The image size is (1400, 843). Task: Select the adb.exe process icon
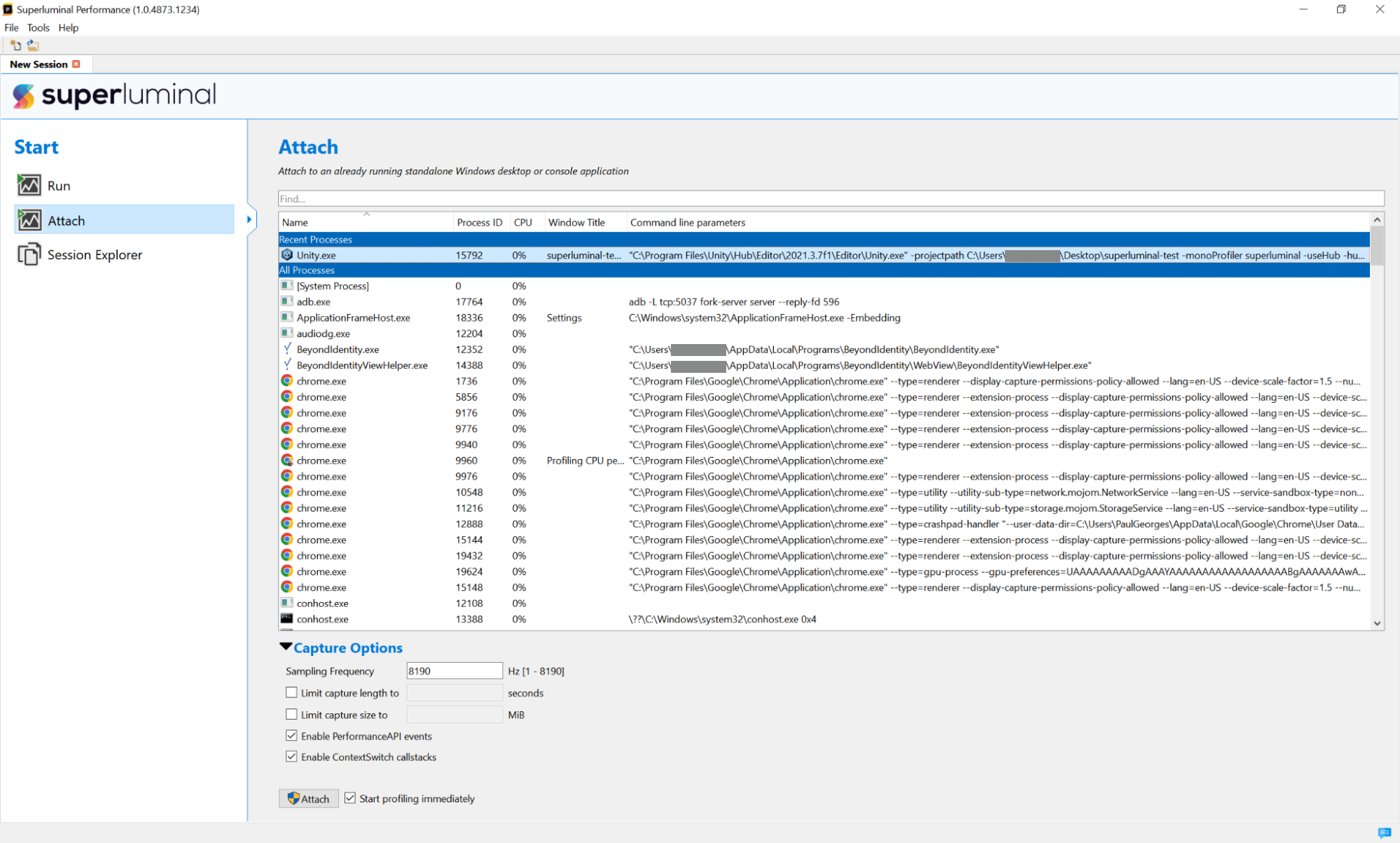tap(287, 302)
